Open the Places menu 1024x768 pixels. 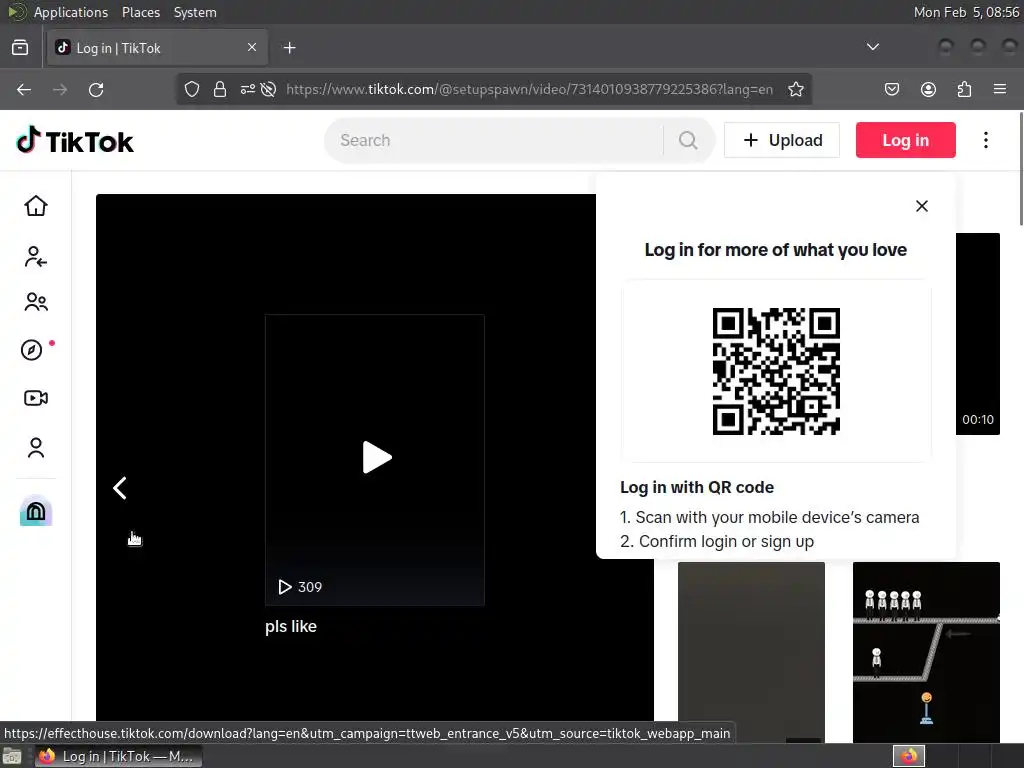coord(140,12)
